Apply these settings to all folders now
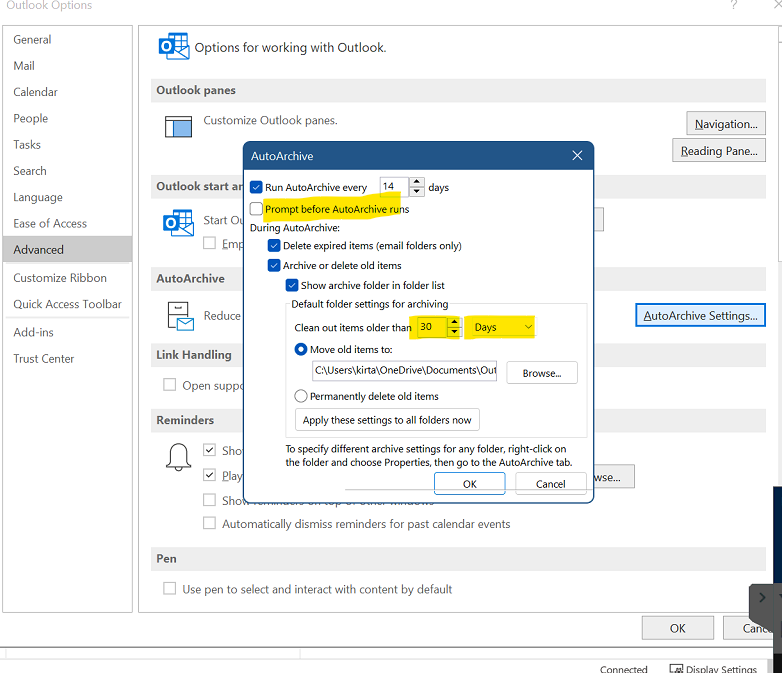The image size is (782, 673). (x=387, y=420)
